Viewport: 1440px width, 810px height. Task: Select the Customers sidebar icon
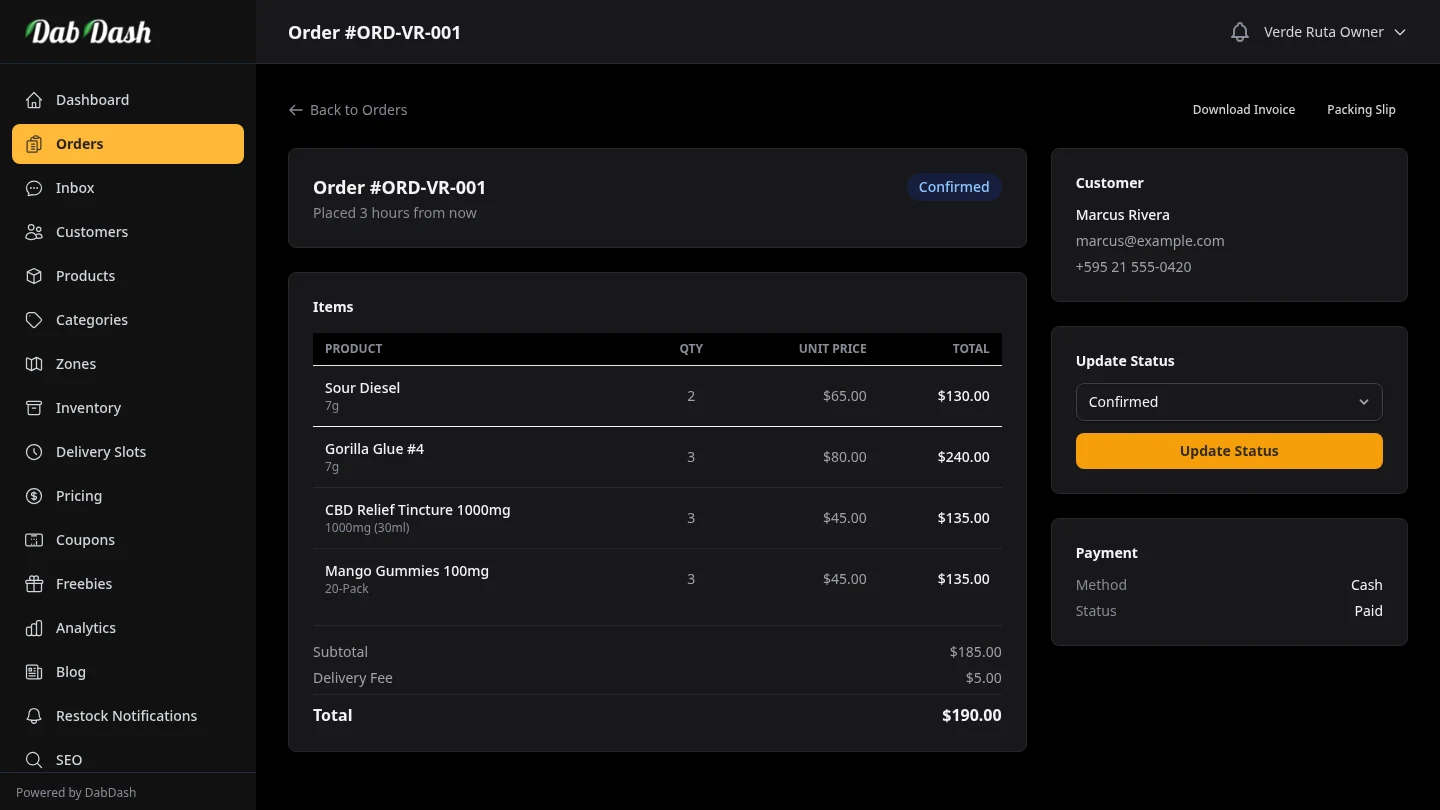tap(34, 232)
